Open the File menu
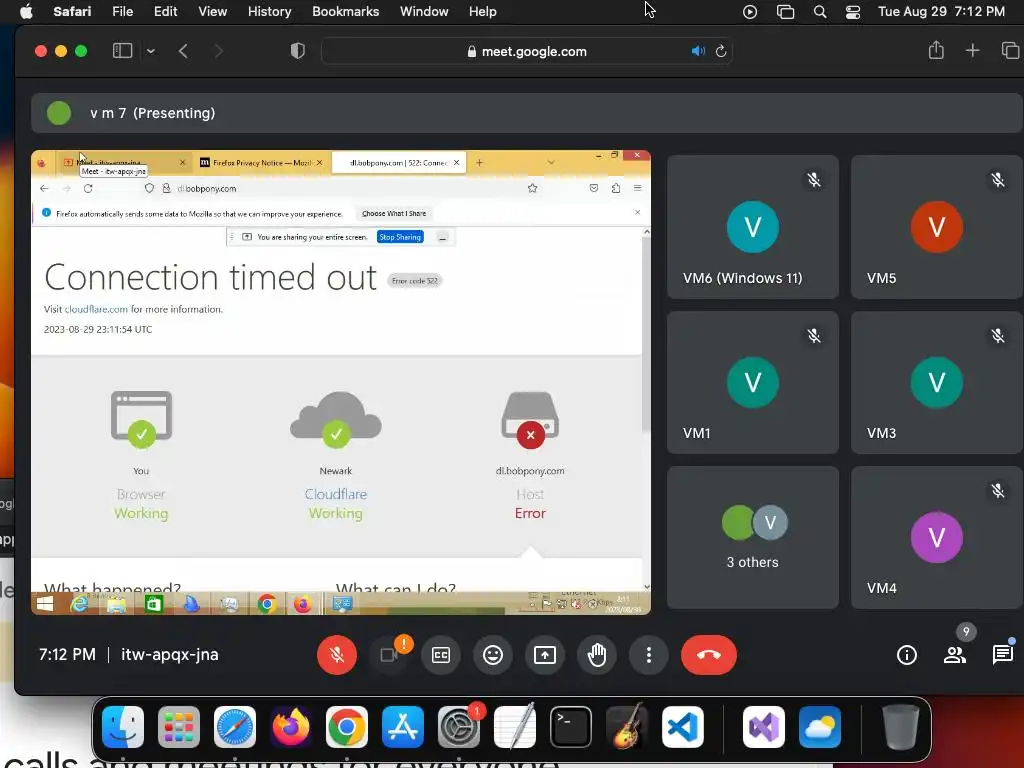The image size is (1024, 768). click(x=122, y=11)
